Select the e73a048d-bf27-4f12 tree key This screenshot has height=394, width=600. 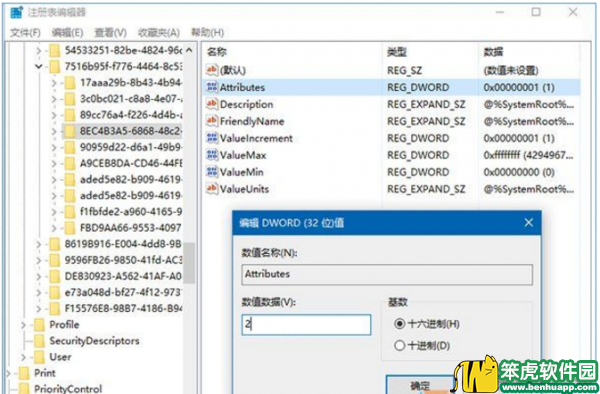(123, 293)
